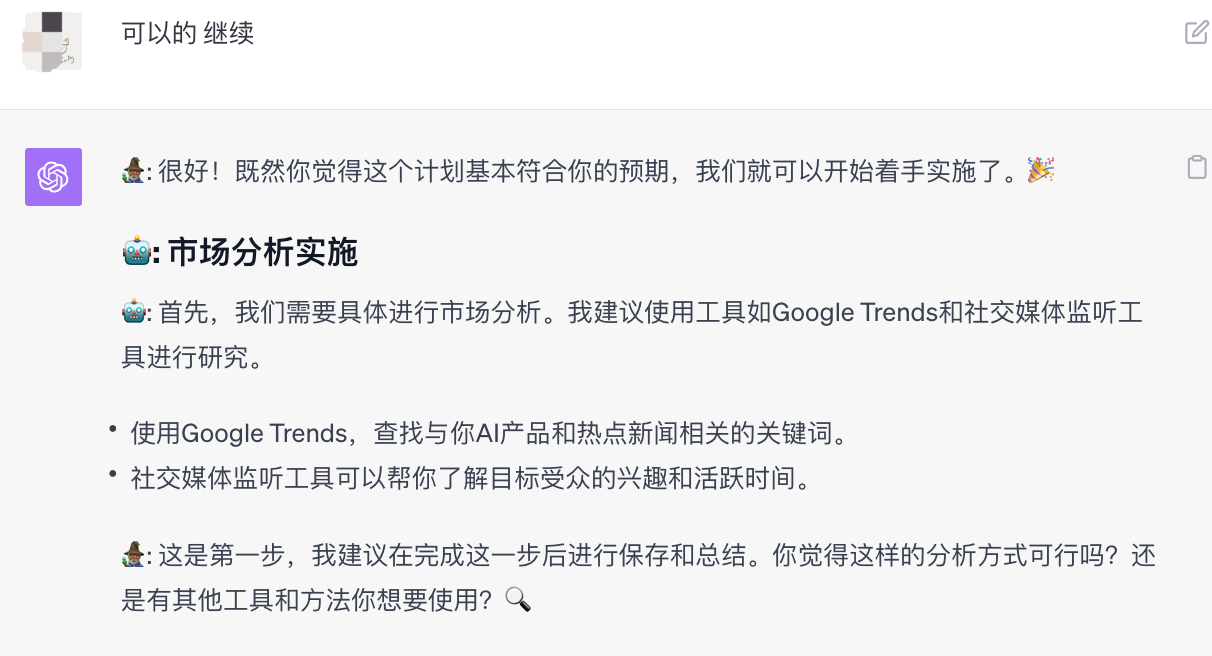1212x656 pixels.
Task: Copy the response with the clipboard icon
Action: (1196, 167)
